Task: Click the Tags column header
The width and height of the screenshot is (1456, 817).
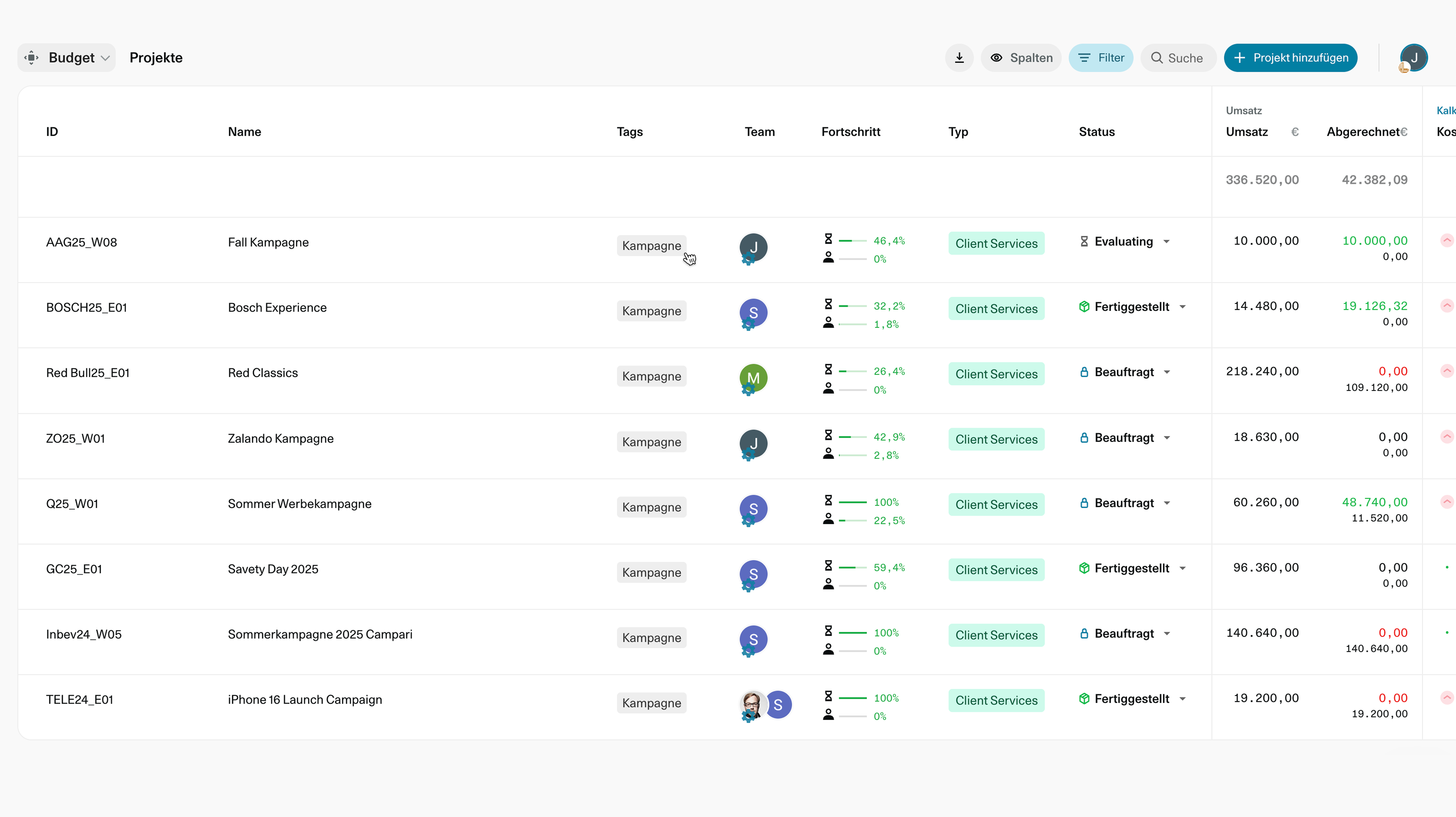Action: click(x=630, y=132)
